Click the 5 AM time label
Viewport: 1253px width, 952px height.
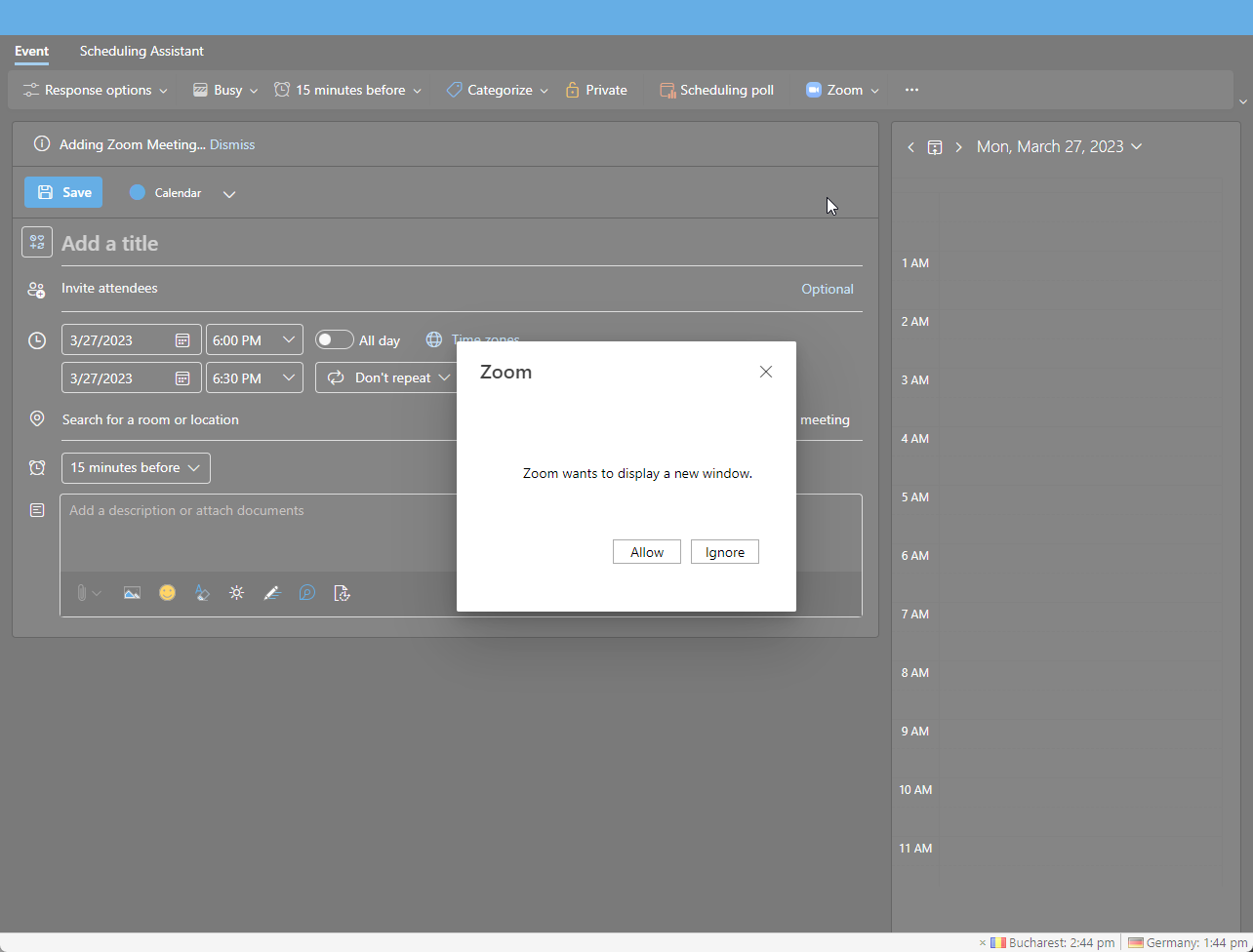coord(915,497)
